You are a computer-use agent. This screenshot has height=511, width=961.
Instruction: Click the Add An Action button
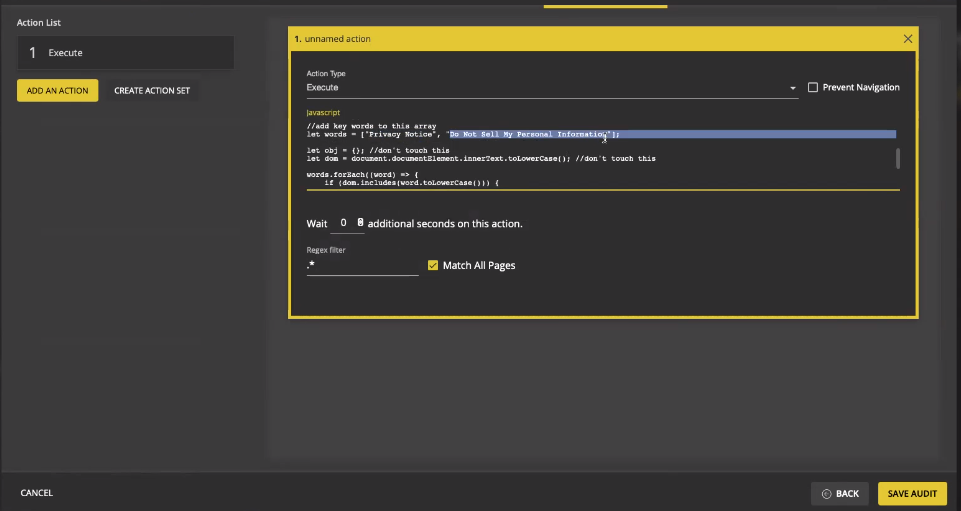58,91
